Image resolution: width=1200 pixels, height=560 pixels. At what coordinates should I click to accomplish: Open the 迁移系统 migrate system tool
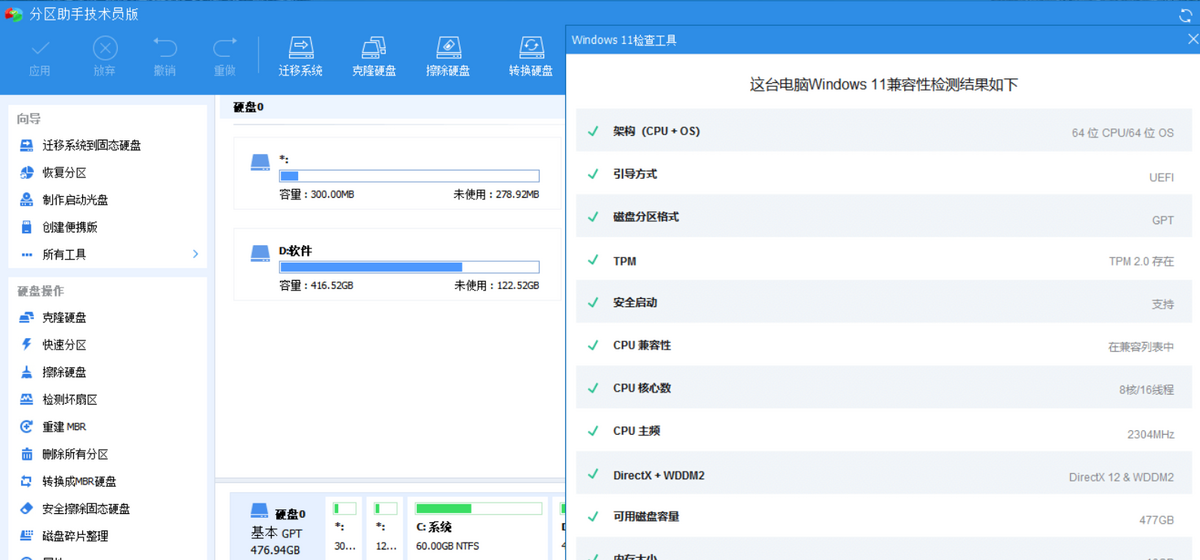point(301,56)
